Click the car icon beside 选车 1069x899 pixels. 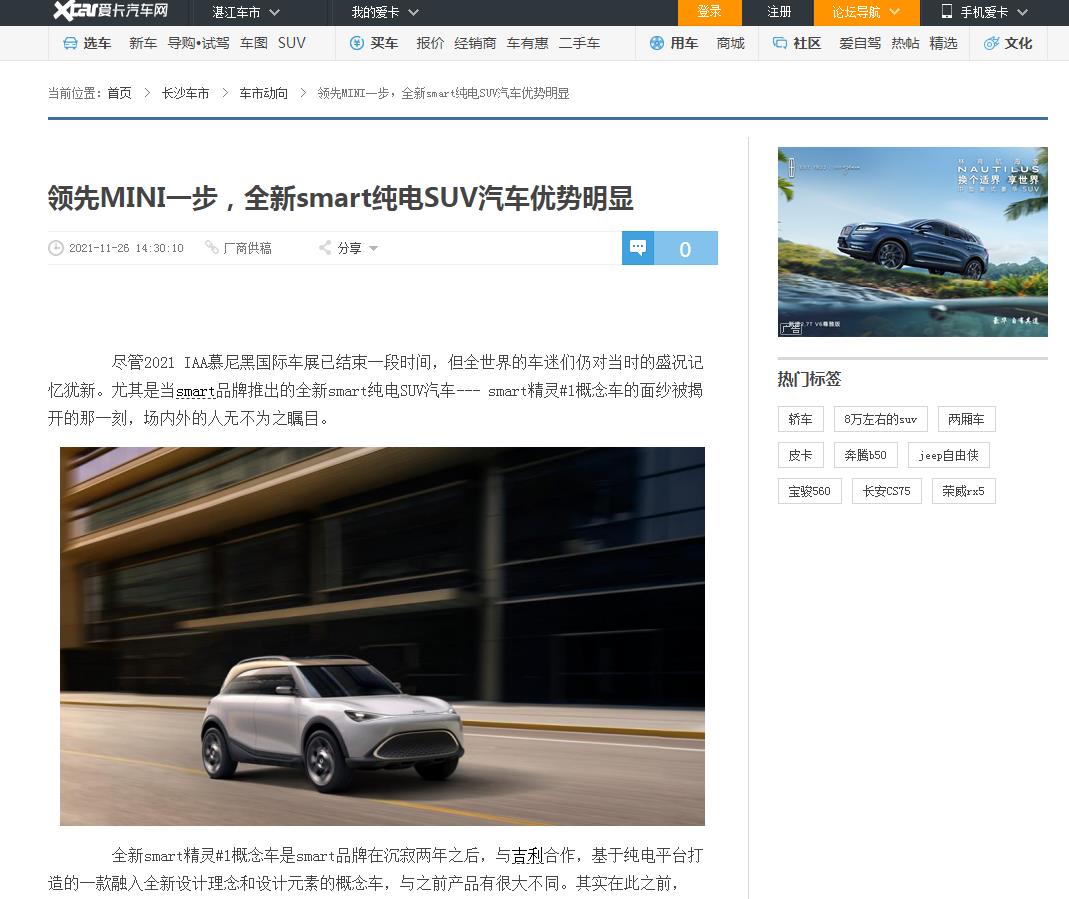pyautogui.click(x=70, y=44)
